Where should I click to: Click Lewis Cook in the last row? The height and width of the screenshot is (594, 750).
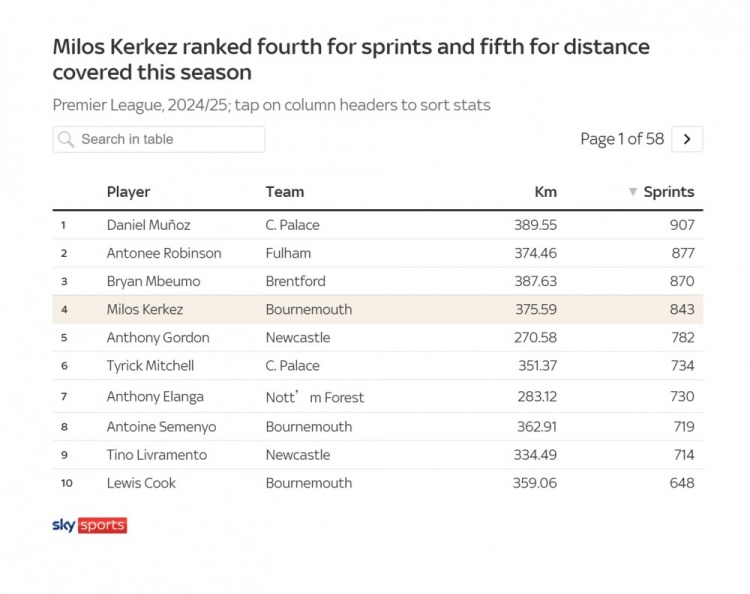point(141,482)
